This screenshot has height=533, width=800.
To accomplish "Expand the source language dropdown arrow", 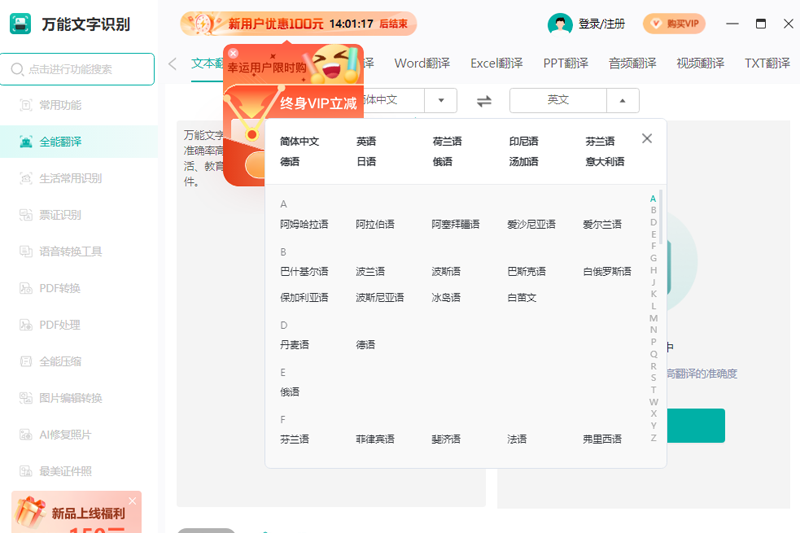I will (441, 100).
